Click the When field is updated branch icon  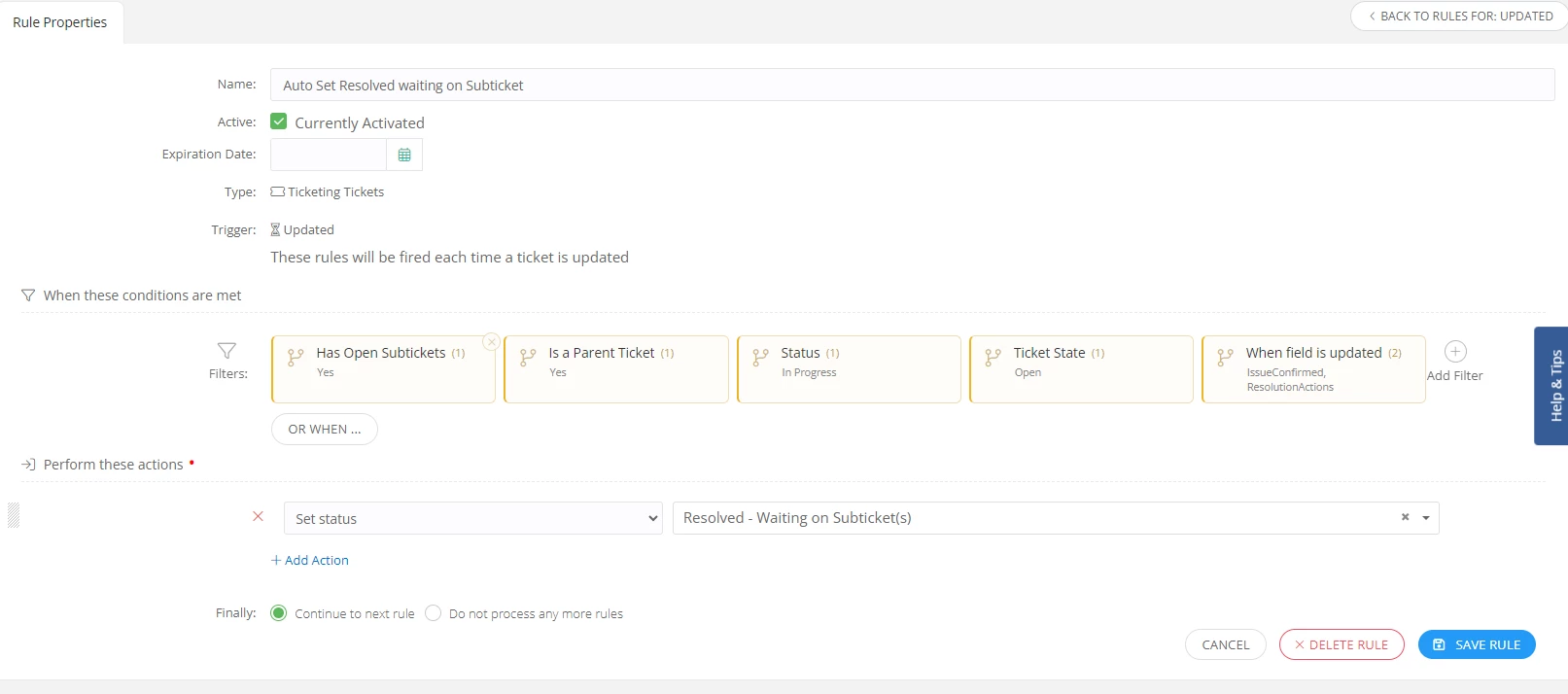(1225, 358)
